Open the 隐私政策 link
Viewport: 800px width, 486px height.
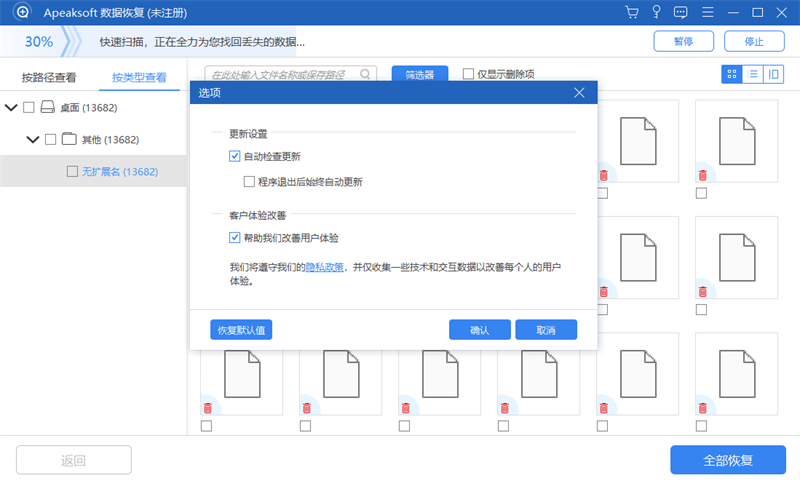point(324,267)
